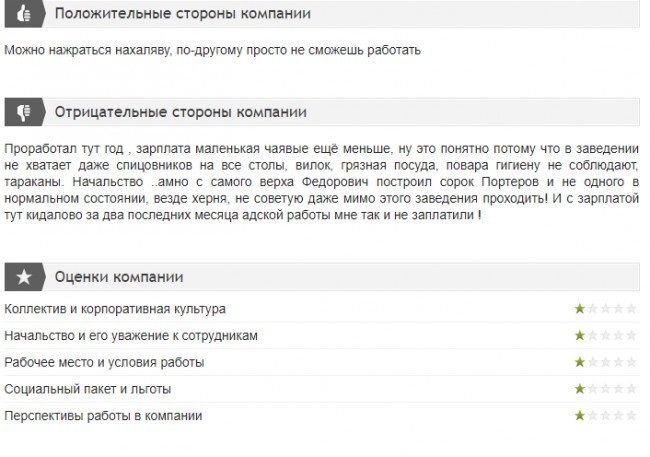Click the star icon beside company ratings header

click(23, 276)
